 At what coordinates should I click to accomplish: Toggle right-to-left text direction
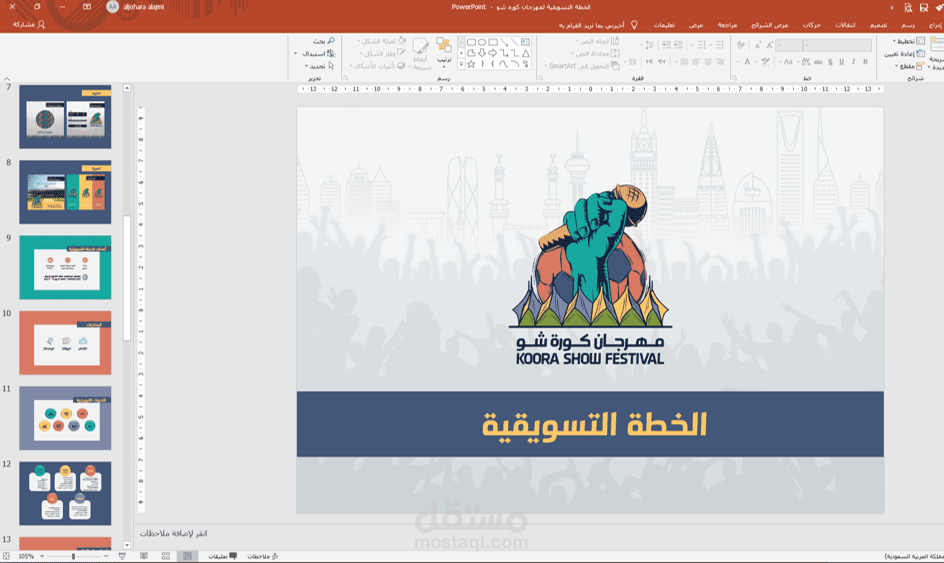tap(662, 61)
